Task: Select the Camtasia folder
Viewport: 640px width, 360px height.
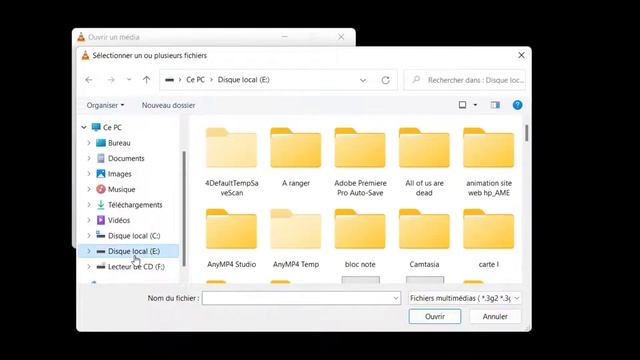Action: pyautogui.click(x=424, y=239)
